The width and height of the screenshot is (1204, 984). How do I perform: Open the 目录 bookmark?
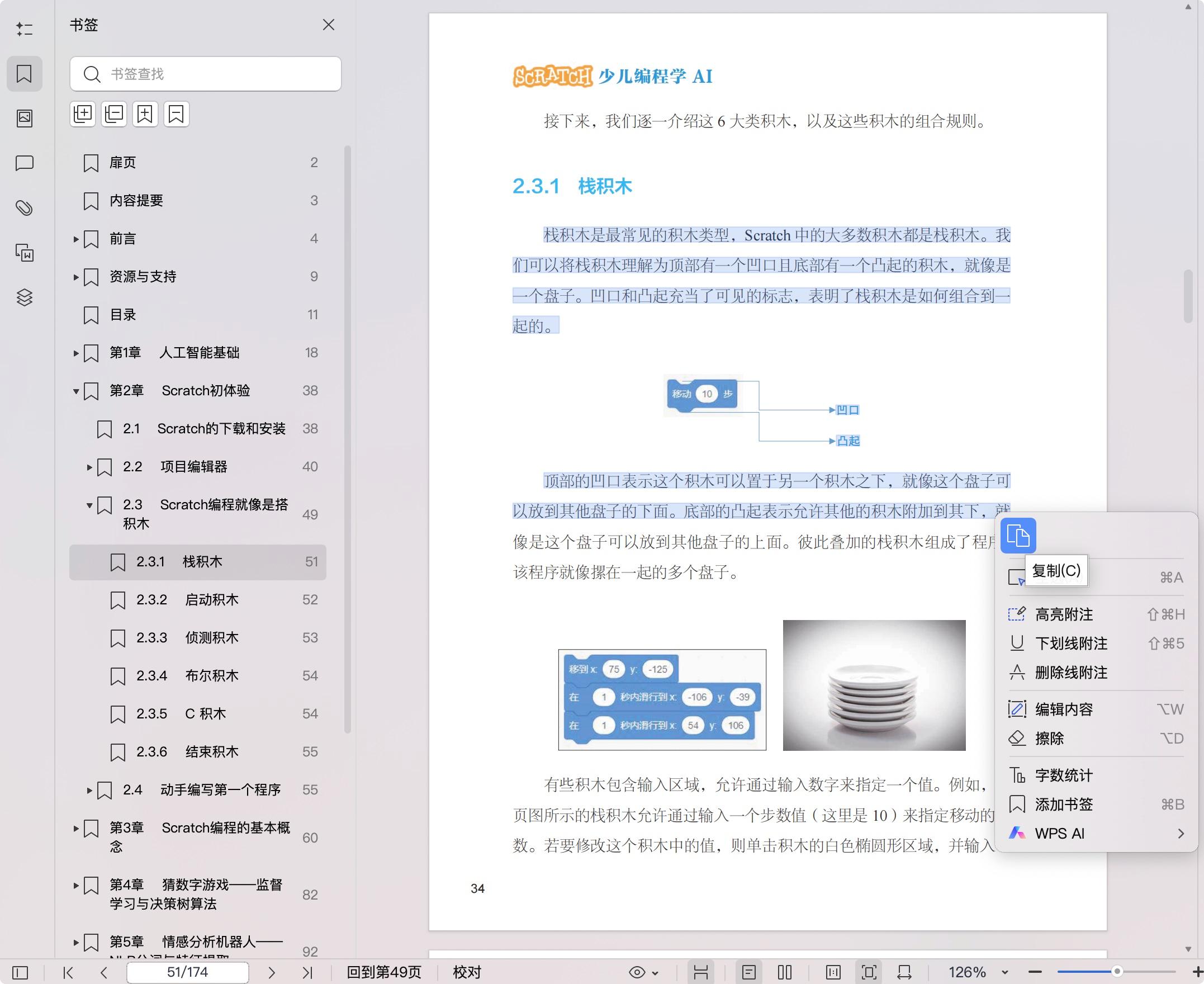[198, 315]
